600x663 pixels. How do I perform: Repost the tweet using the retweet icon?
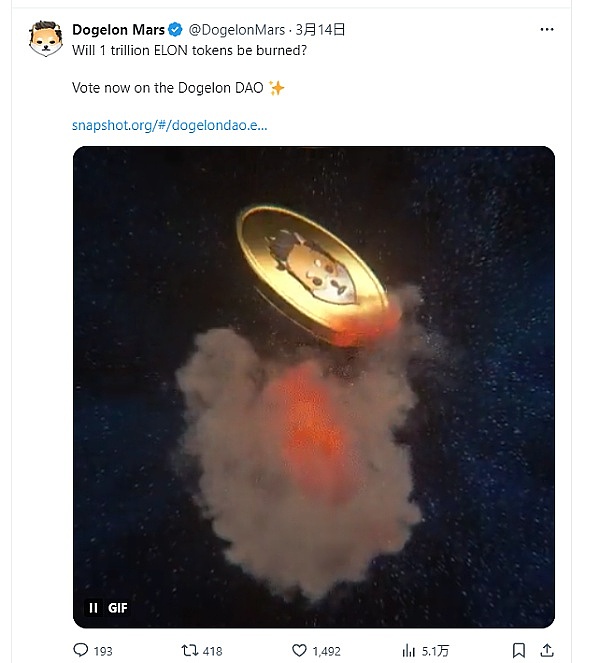[188, 651]
